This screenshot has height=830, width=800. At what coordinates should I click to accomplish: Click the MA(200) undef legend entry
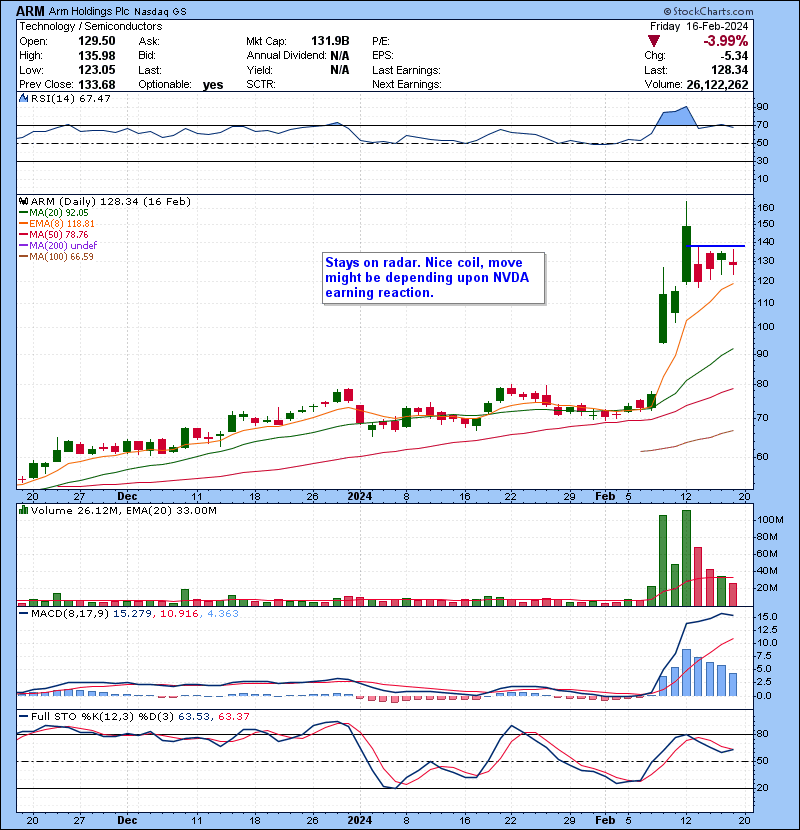[x=58, y=245]
